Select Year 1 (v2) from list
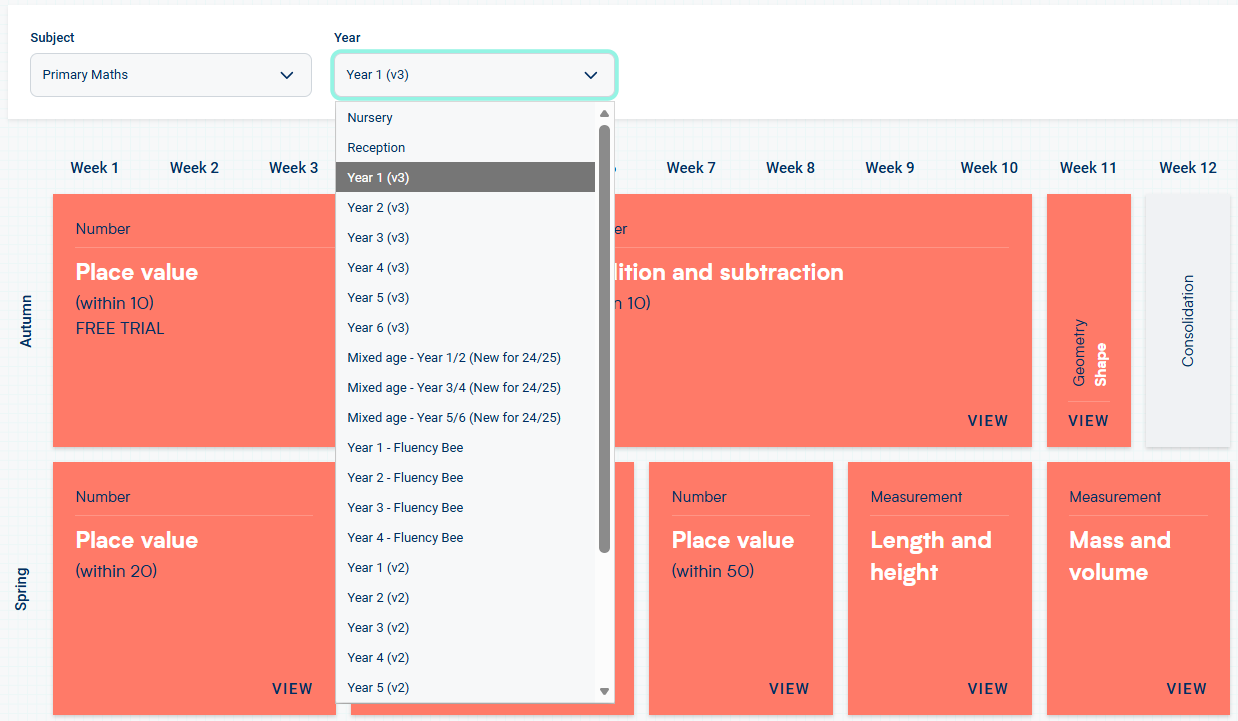Viewport: 1238px width, 721px height. point(378,568)
